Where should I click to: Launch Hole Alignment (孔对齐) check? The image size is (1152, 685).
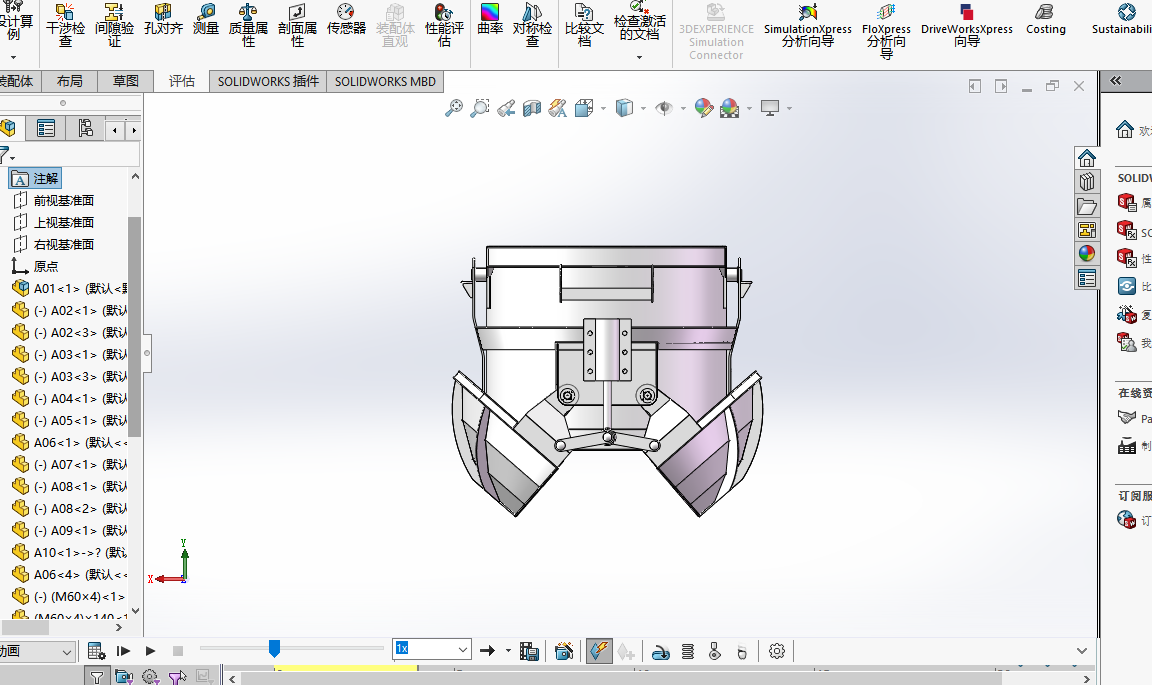tap(163, 20)
